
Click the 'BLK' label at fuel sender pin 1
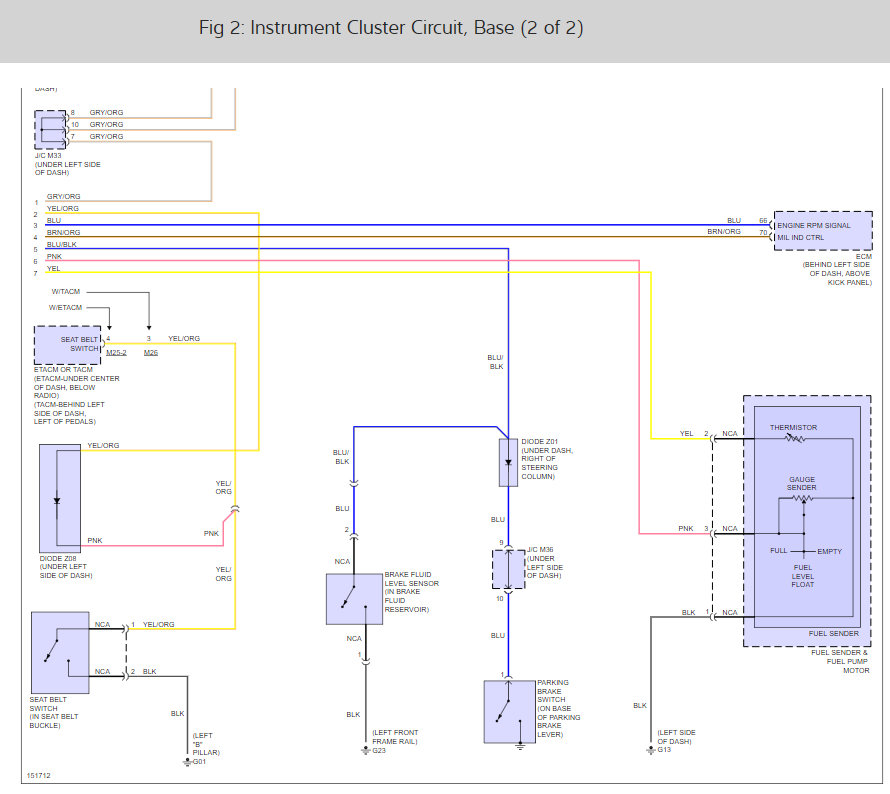click(689, 612)
